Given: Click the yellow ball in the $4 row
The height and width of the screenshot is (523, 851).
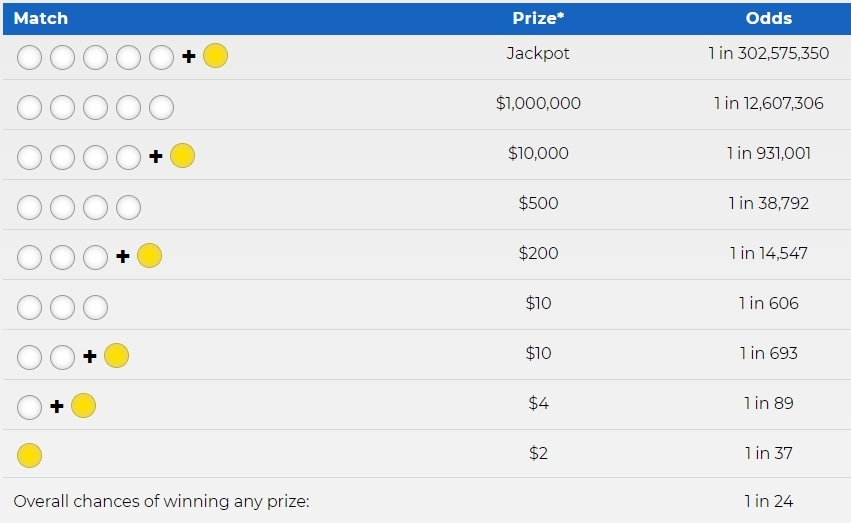Looking at the screenshot, I should tap(84, 405).
